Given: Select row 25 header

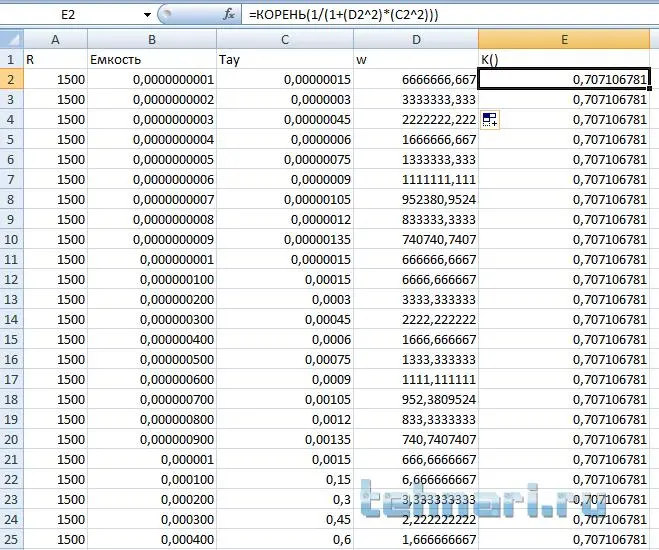Looking at the screenshot, I should tap(11, 539).
